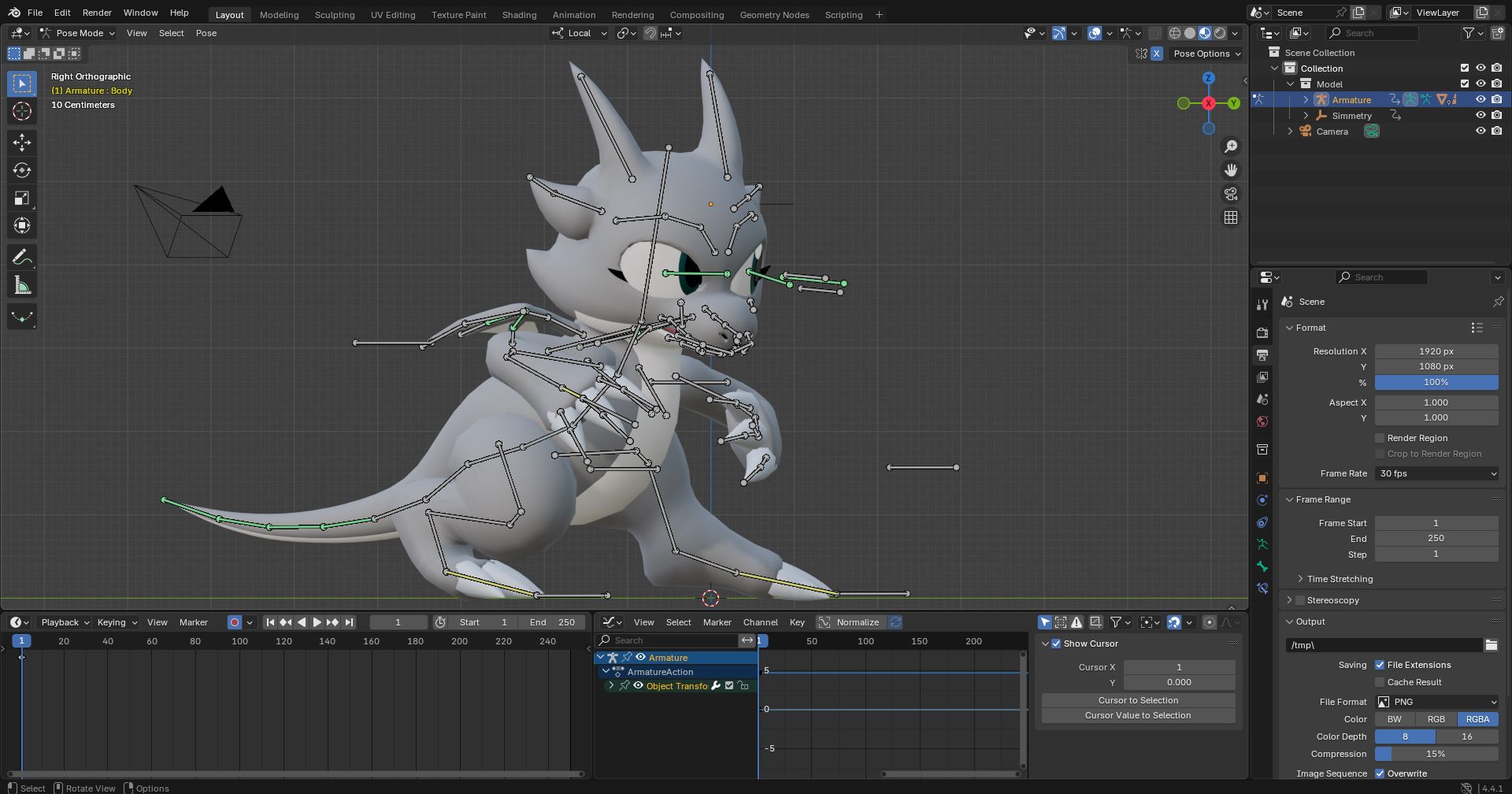Open Playback dropdown in timeline
1512x794 pixels.
point(65,622)
